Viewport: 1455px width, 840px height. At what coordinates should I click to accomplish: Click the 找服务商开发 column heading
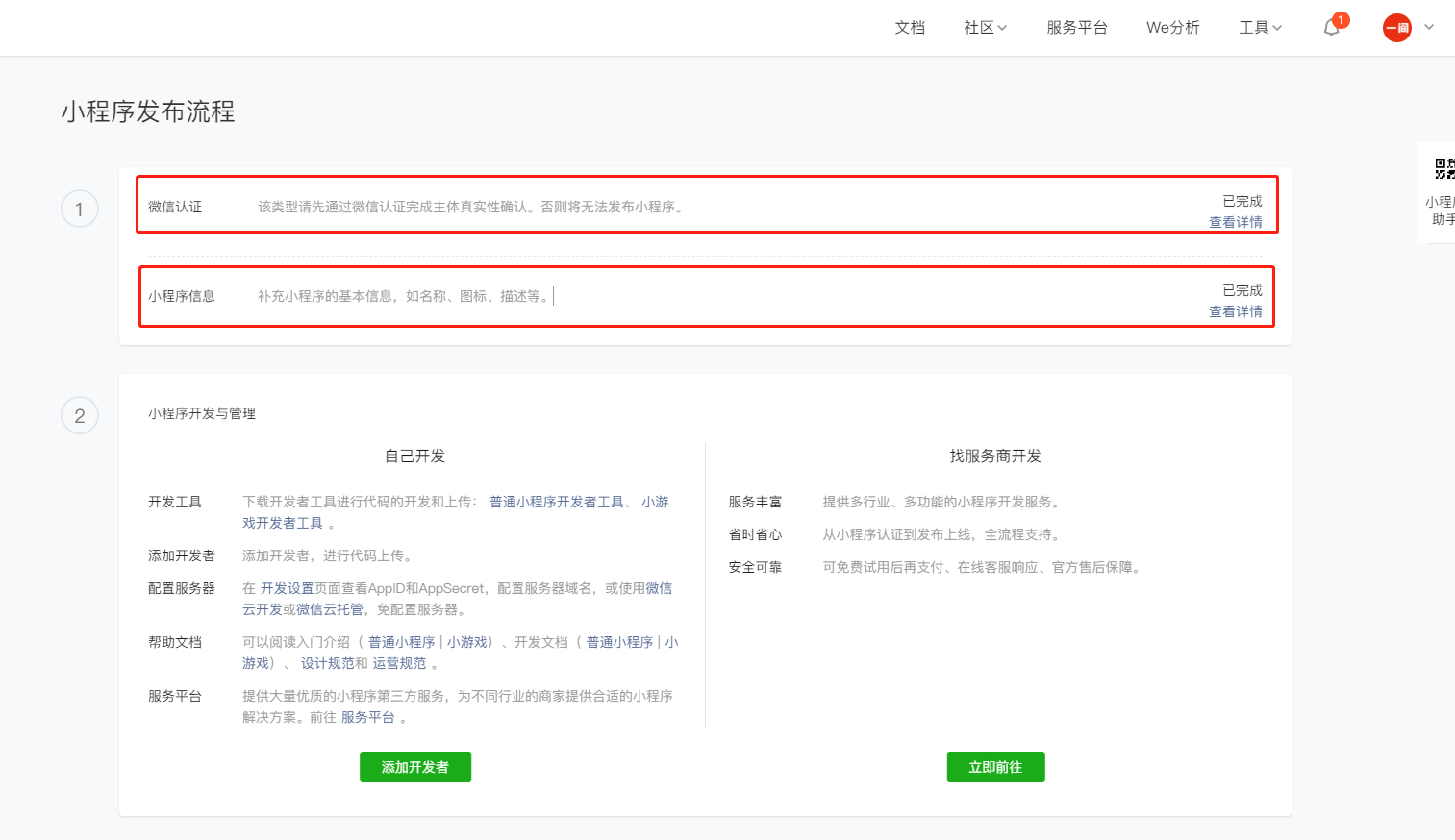click(995, 456)
